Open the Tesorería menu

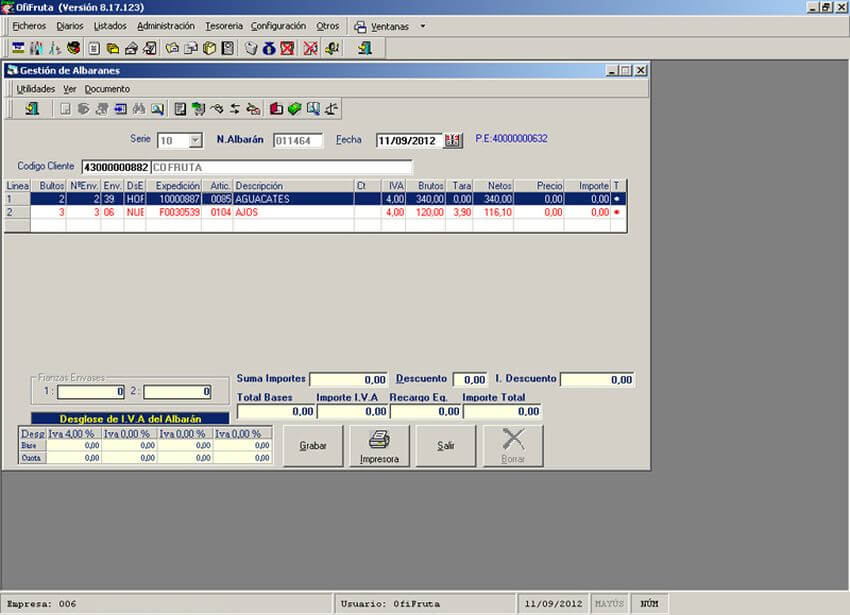coord(224,26)
